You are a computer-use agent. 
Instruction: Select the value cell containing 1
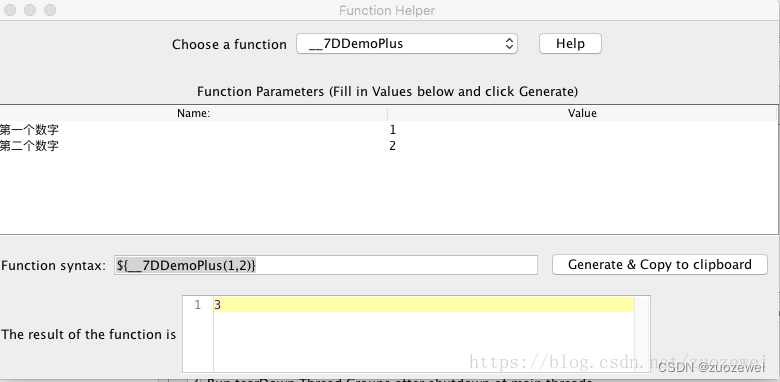pyautogui.click(x=582, y=130)
